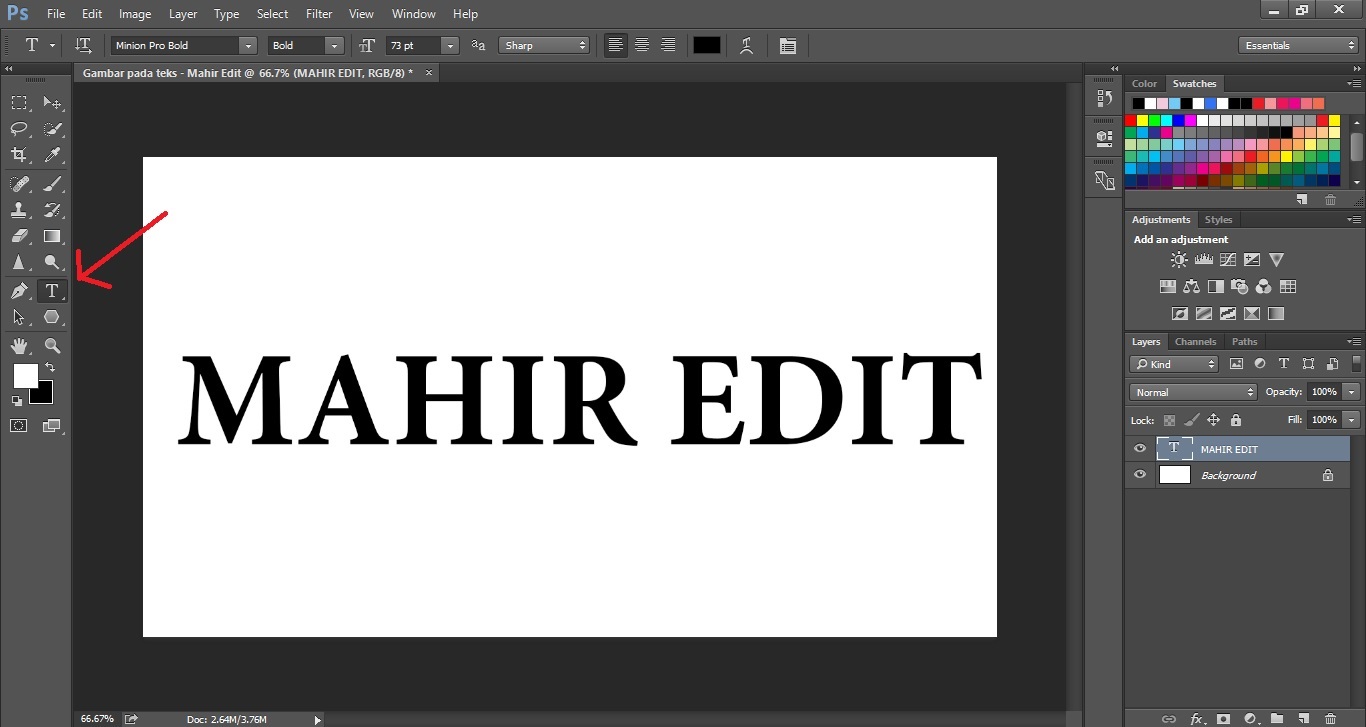Select the Gradient tool
The width and height of the screenshot is (1366, 727).
click(52, 236)
